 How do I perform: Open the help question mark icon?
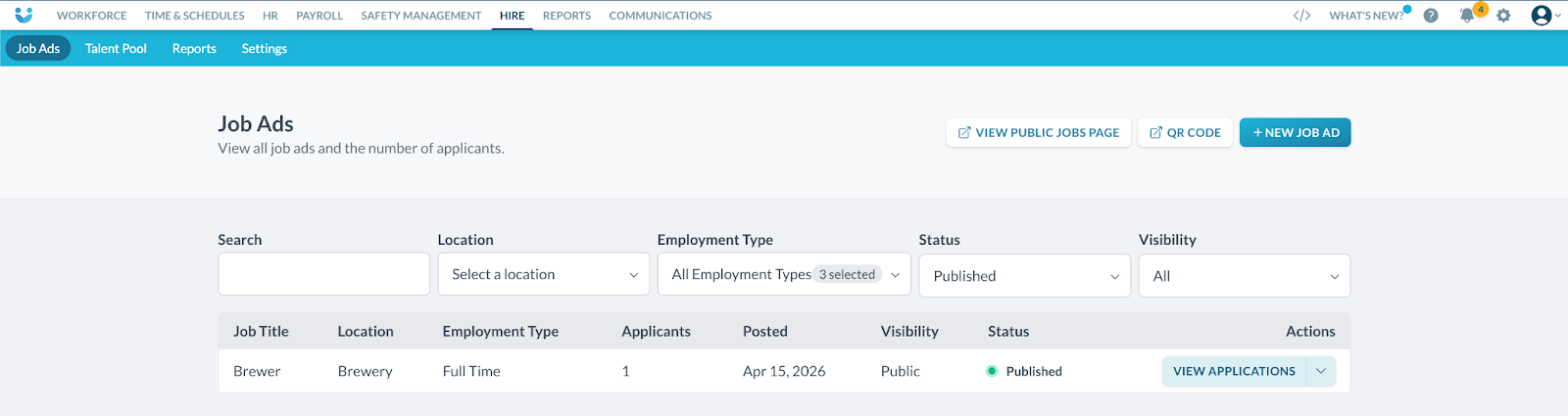(1431, 16)
